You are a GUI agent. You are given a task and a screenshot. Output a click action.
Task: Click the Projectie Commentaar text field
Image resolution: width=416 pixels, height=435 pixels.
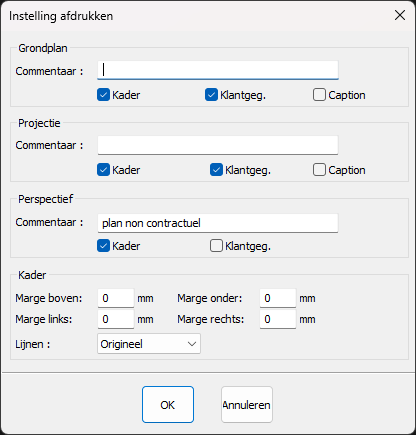point(218,145)
